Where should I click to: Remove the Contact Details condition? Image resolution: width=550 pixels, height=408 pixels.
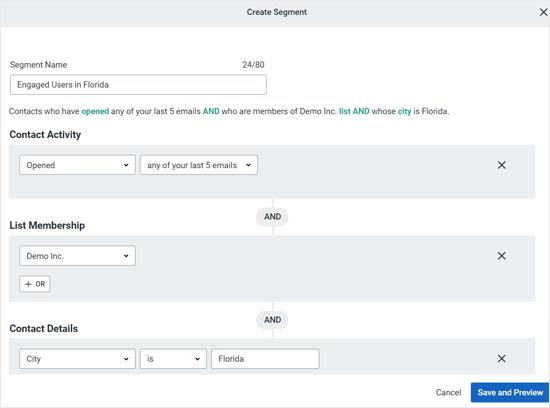[502, 359]
